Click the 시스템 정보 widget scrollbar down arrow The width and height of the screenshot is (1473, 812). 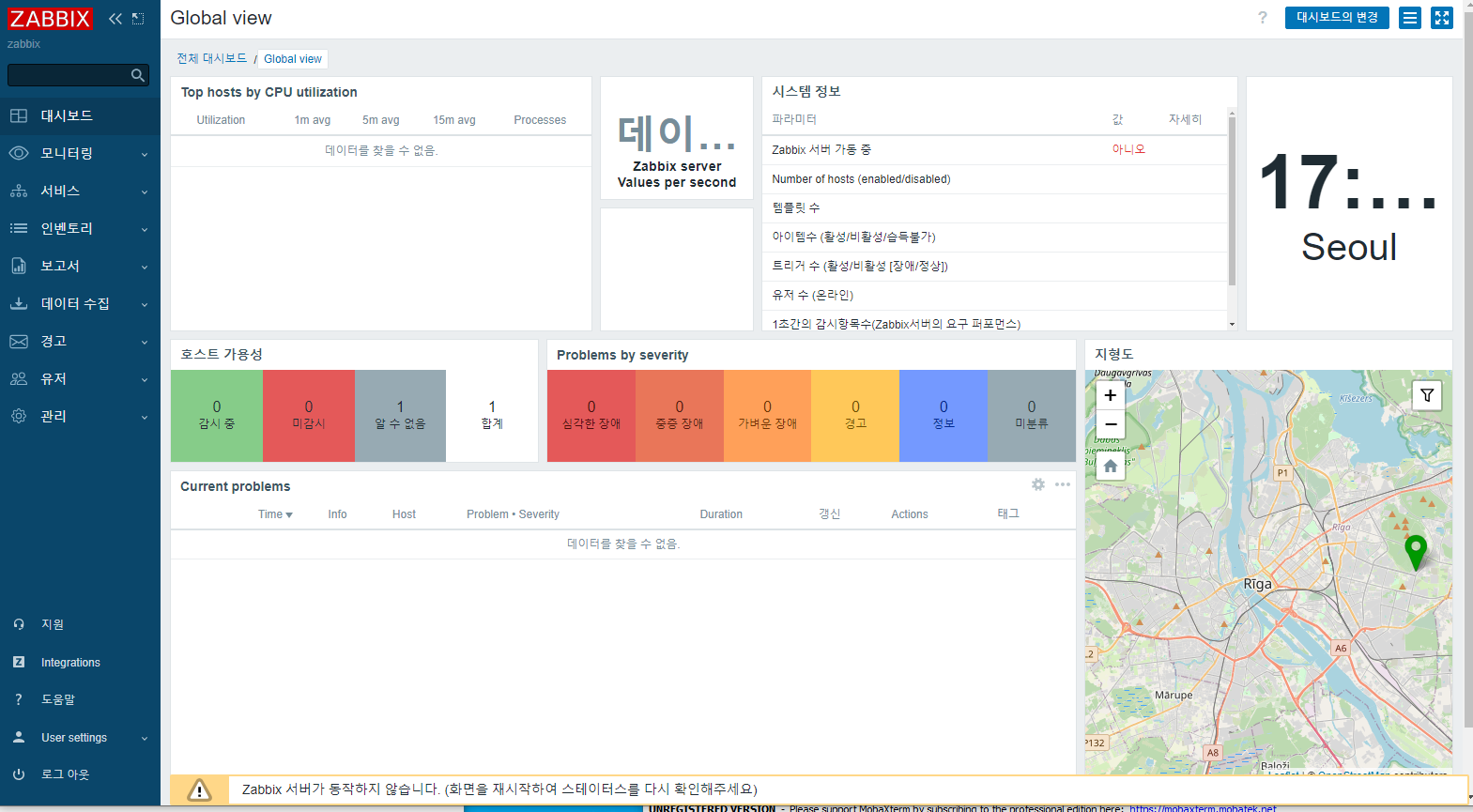(x=1232, y=324)
